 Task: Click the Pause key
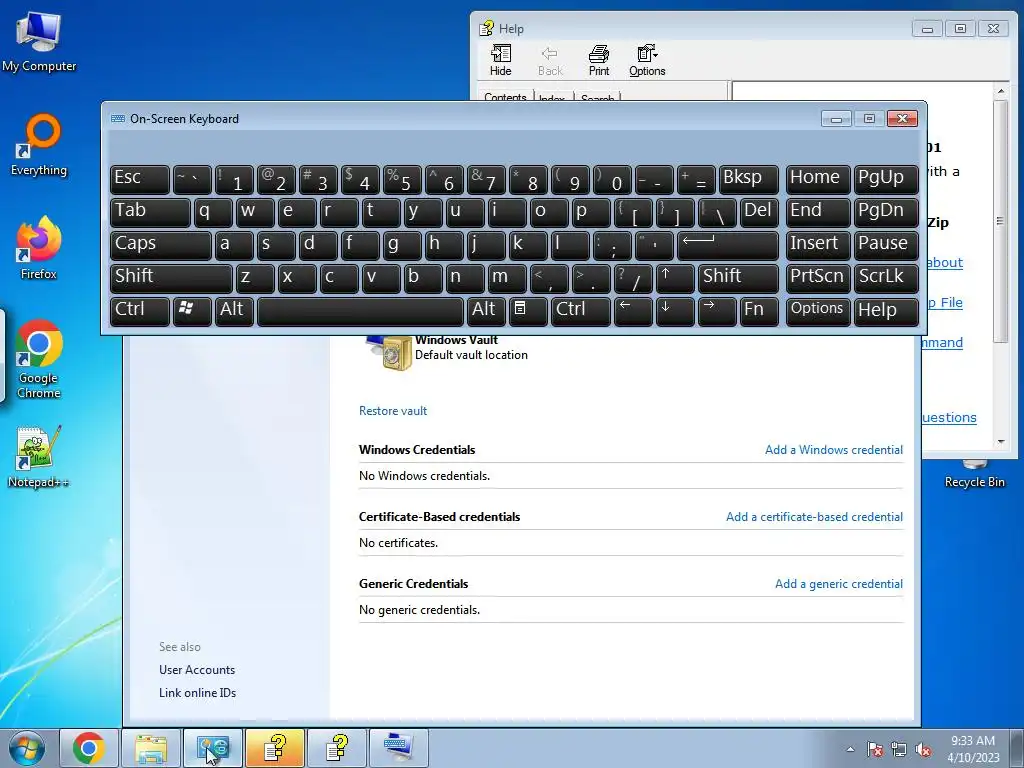886,245
